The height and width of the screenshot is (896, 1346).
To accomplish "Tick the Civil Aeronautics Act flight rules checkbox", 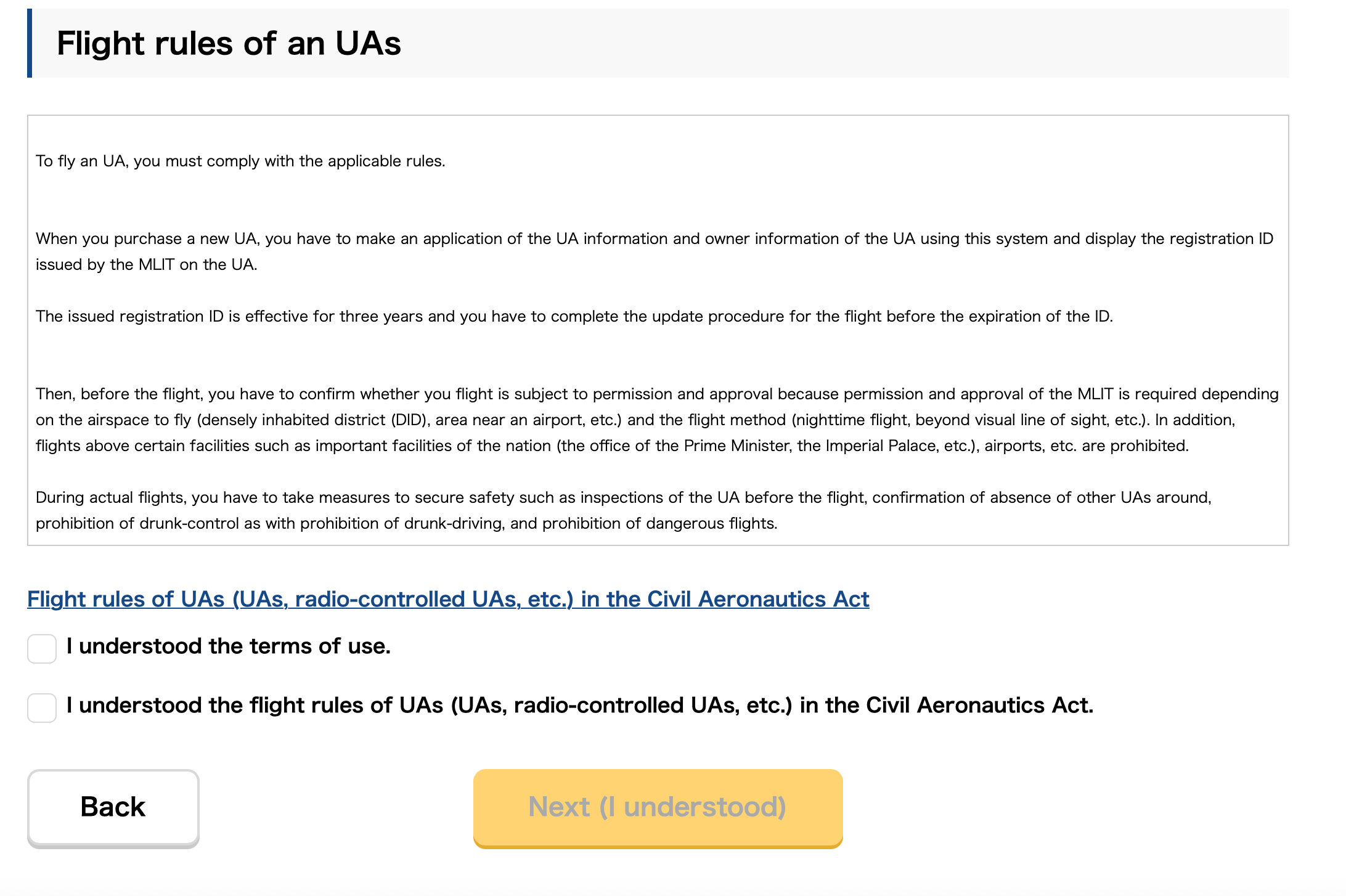I will tap(42, 707).
